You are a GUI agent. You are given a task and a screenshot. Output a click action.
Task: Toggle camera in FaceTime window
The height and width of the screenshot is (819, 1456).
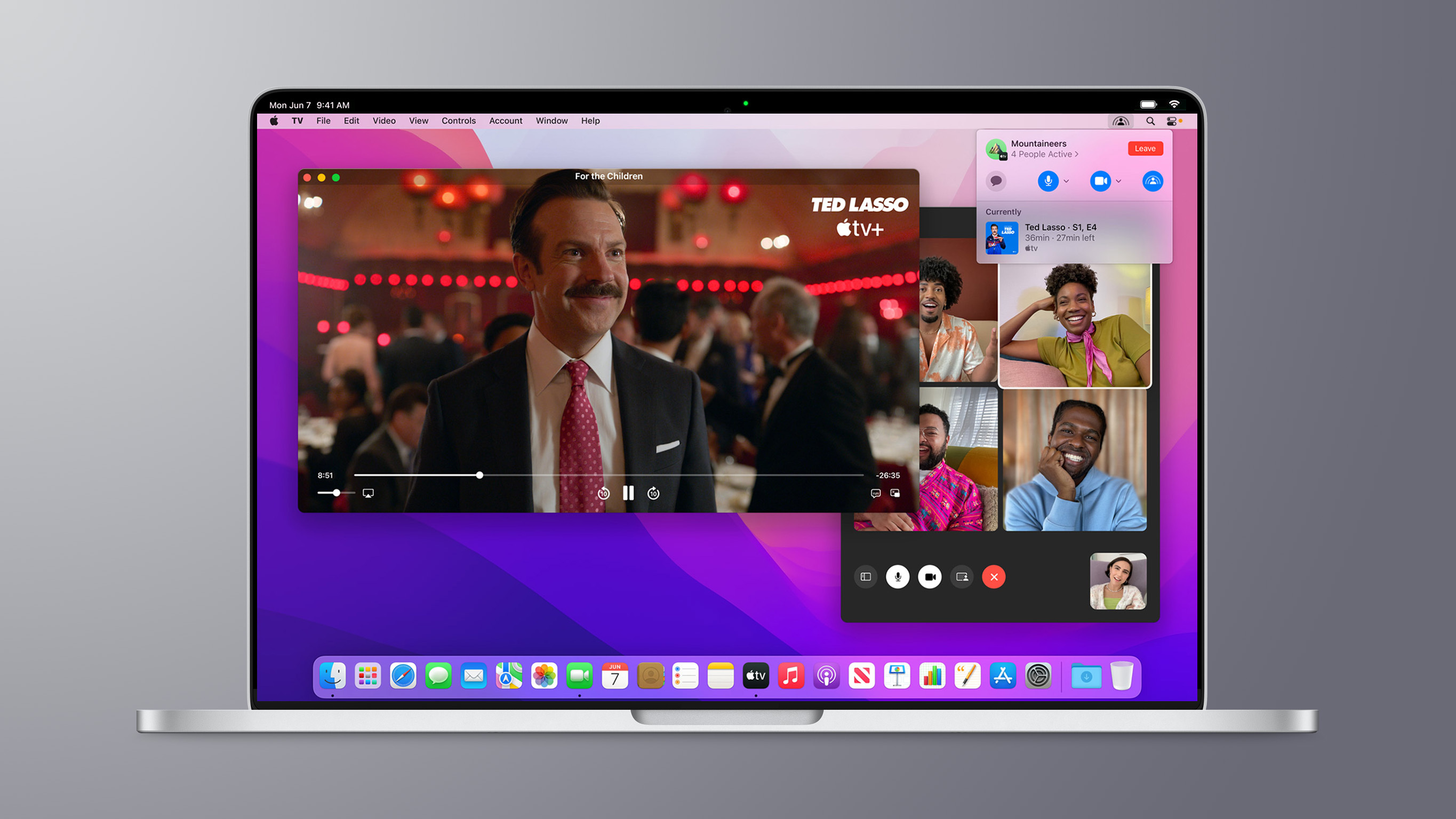coord(930,577)
